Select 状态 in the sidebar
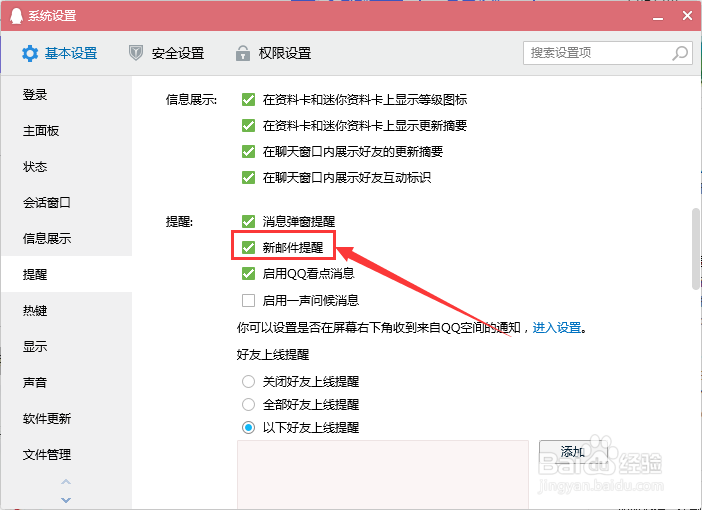This screenshot has width=702, height=510. coord(66,167)
